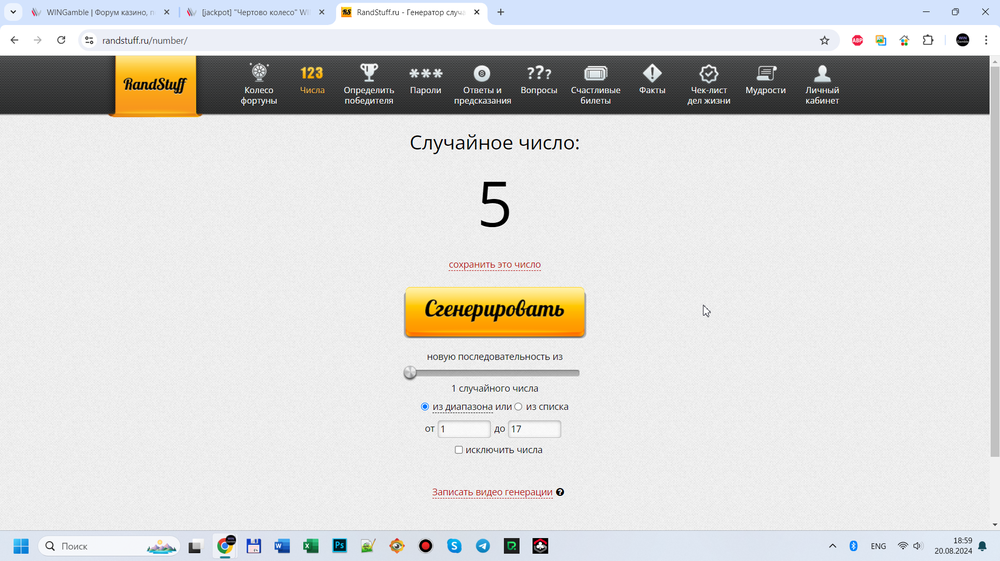Open Excel from the taskbar
The height and width of the screenshot is (561, 1000).
311,546
